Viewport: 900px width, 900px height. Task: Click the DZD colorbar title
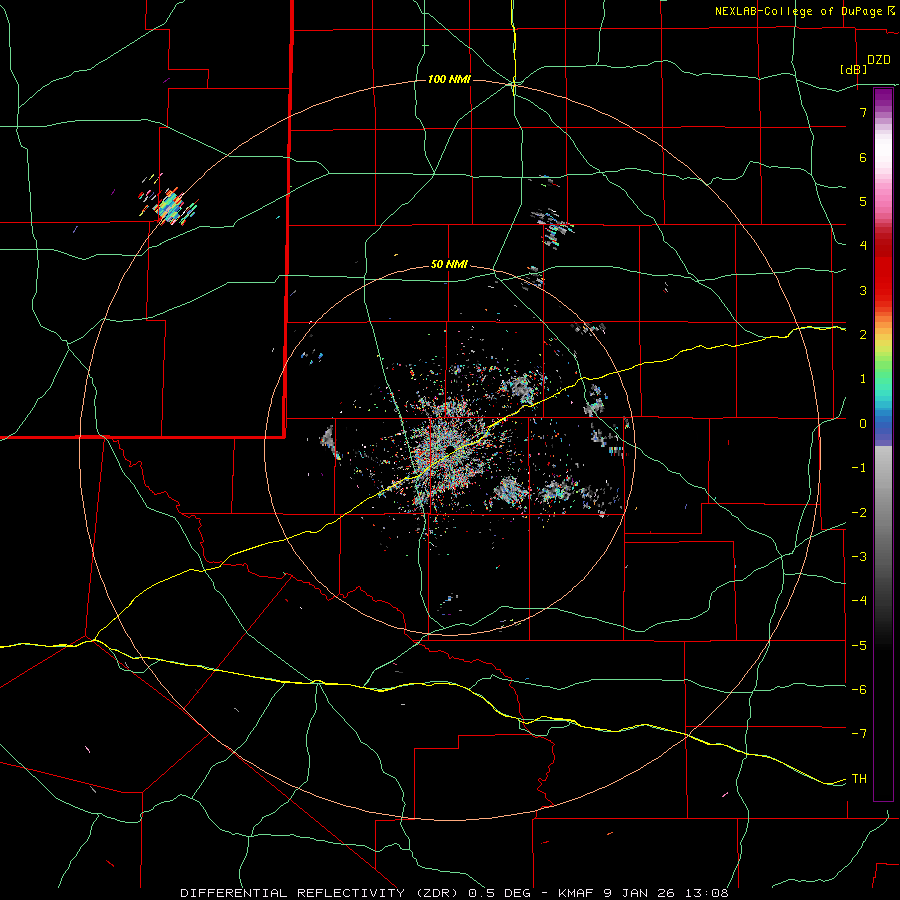(879, 60)
